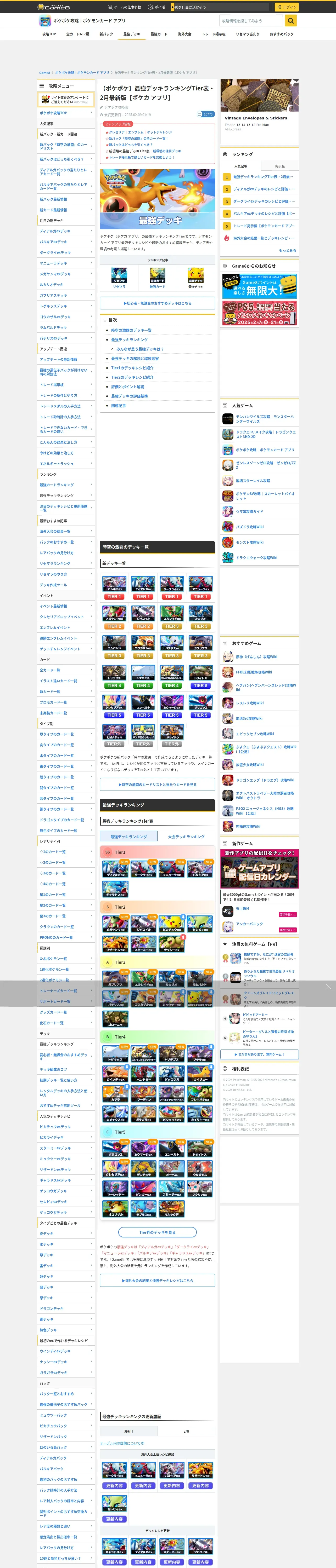Switch to the 掲示板 tab in ランキング box

[x=280, y=166]
